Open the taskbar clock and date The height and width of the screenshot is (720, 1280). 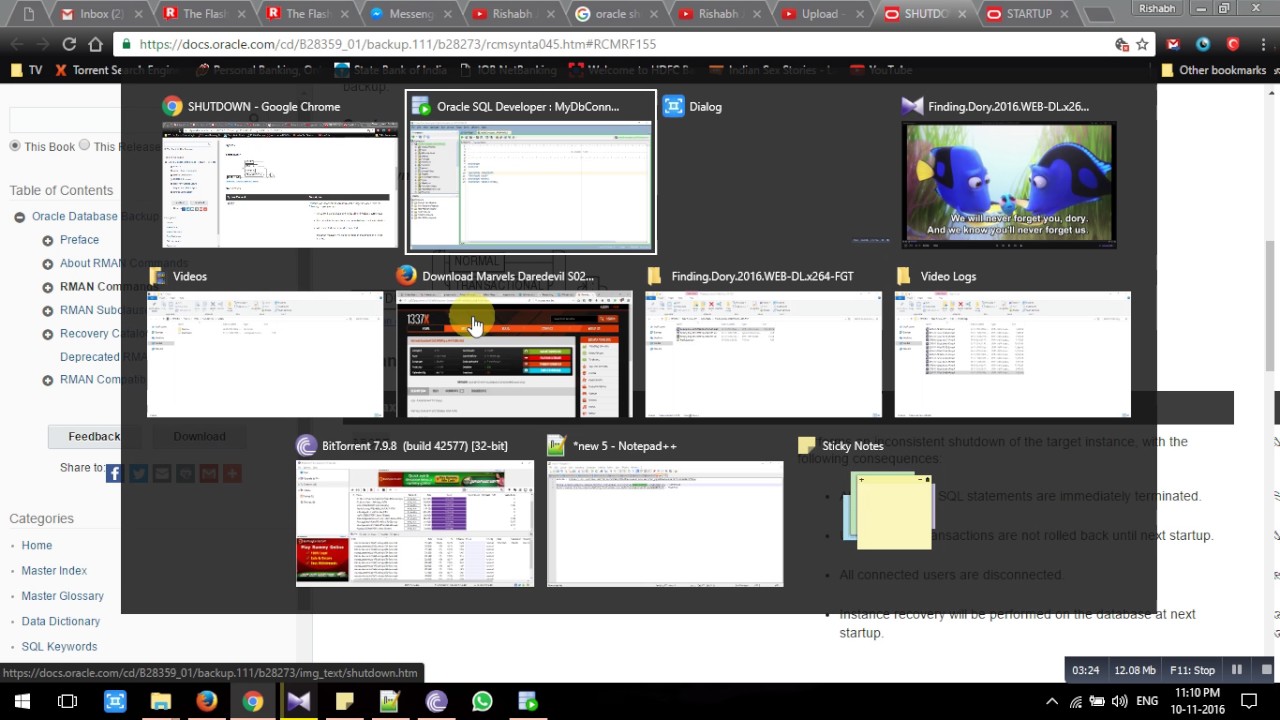click(x=1197, y=701)
